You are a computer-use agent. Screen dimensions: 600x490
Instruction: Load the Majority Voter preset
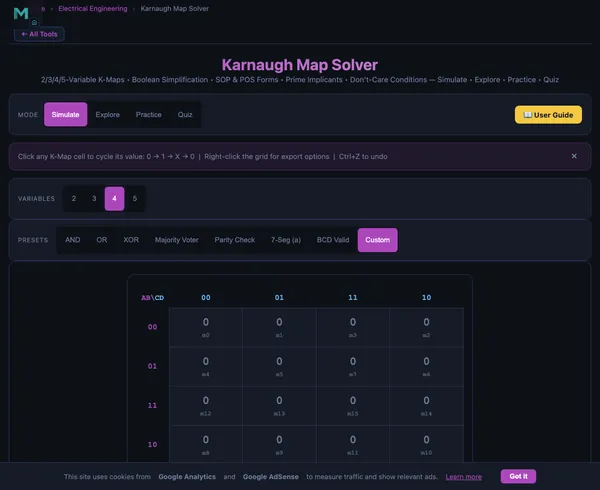pyautogui.click(x=177, y=240)
